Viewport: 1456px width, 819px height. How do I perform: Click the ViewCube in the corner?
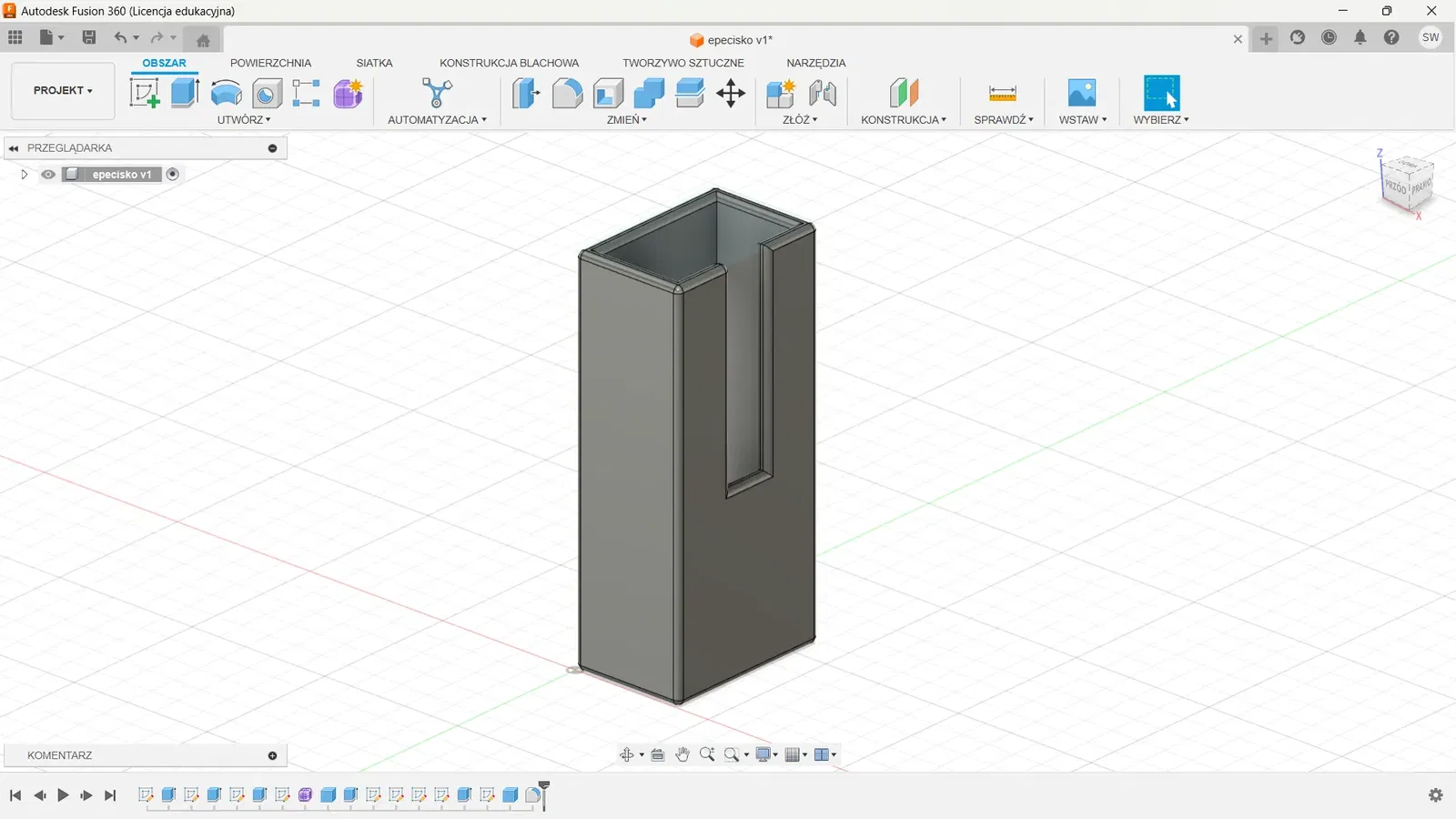tap(1407, 184)
